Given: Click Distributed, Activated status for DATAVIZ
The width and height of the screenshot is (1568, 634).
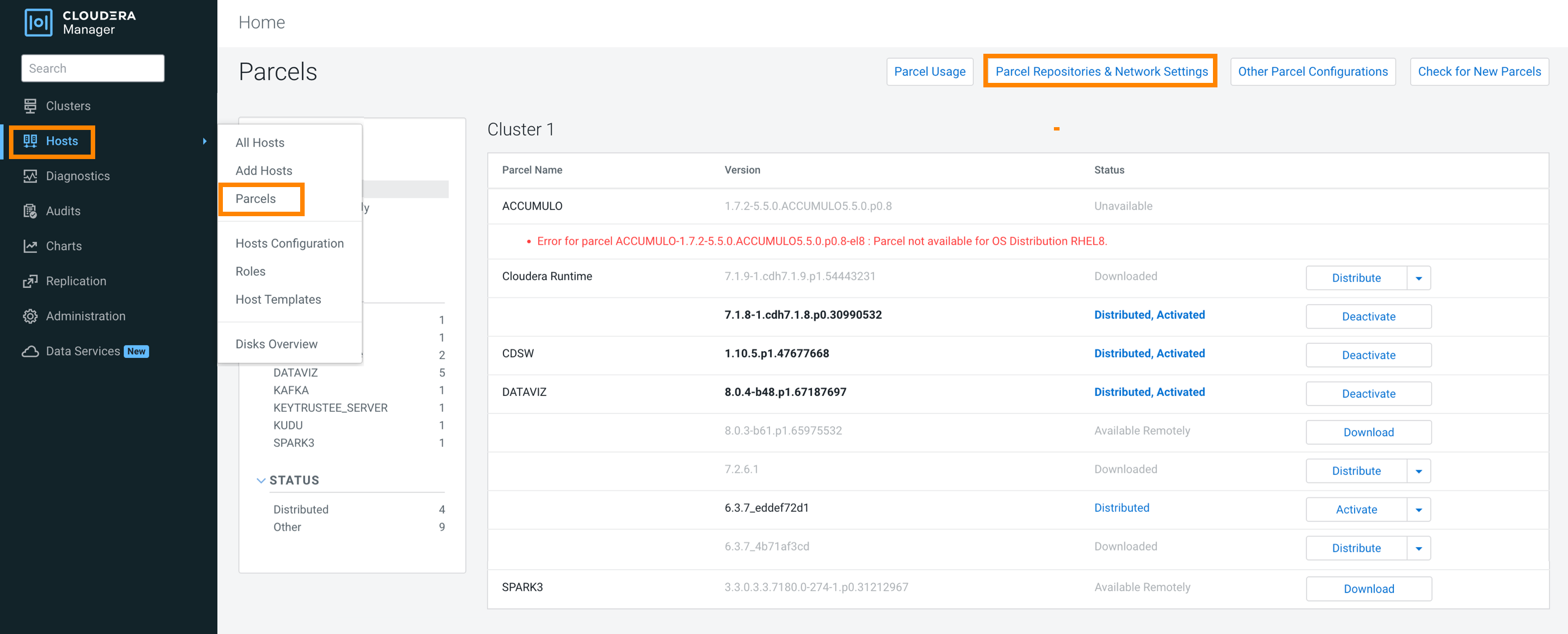Looking at the screenshot, I should pos(1149,392).
